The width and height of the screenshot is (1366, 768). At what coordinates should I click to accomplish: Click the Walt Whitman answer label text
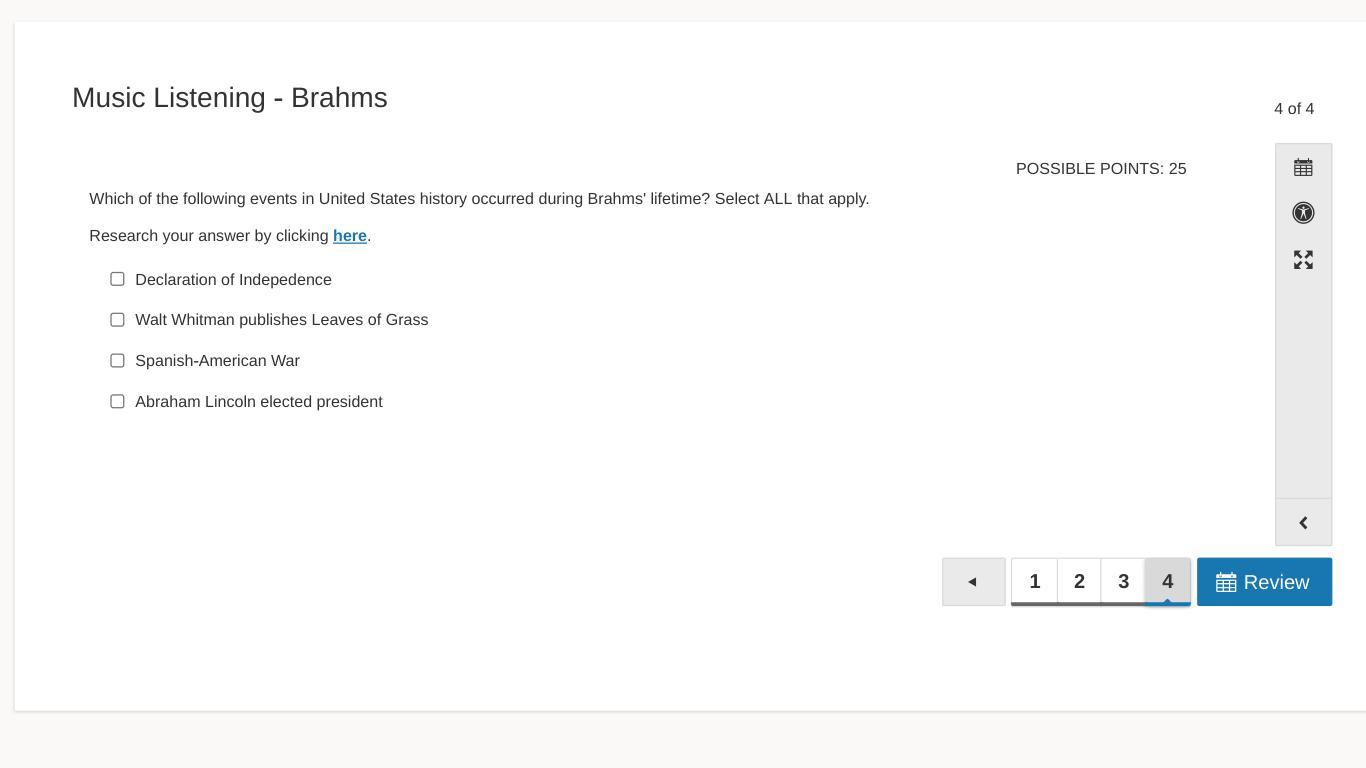(x=281, y=320)
